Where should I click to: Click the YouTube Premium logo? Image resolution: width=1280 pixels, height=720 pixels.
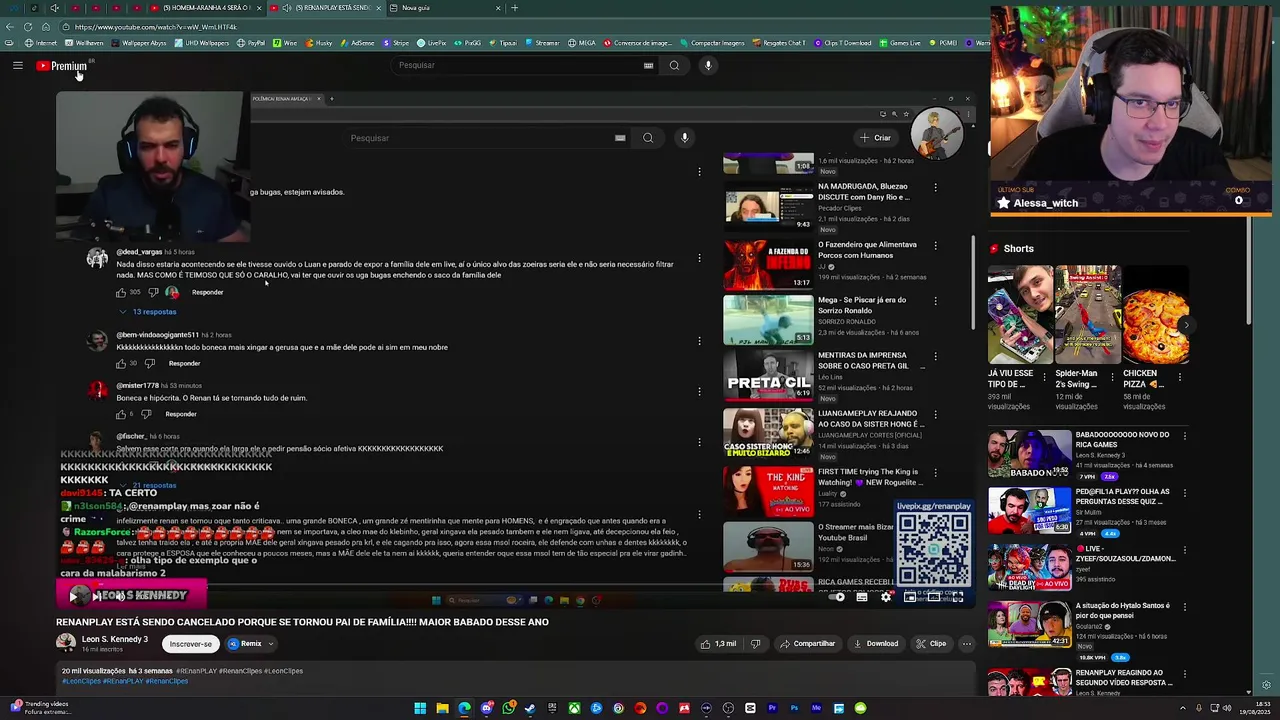63,66
